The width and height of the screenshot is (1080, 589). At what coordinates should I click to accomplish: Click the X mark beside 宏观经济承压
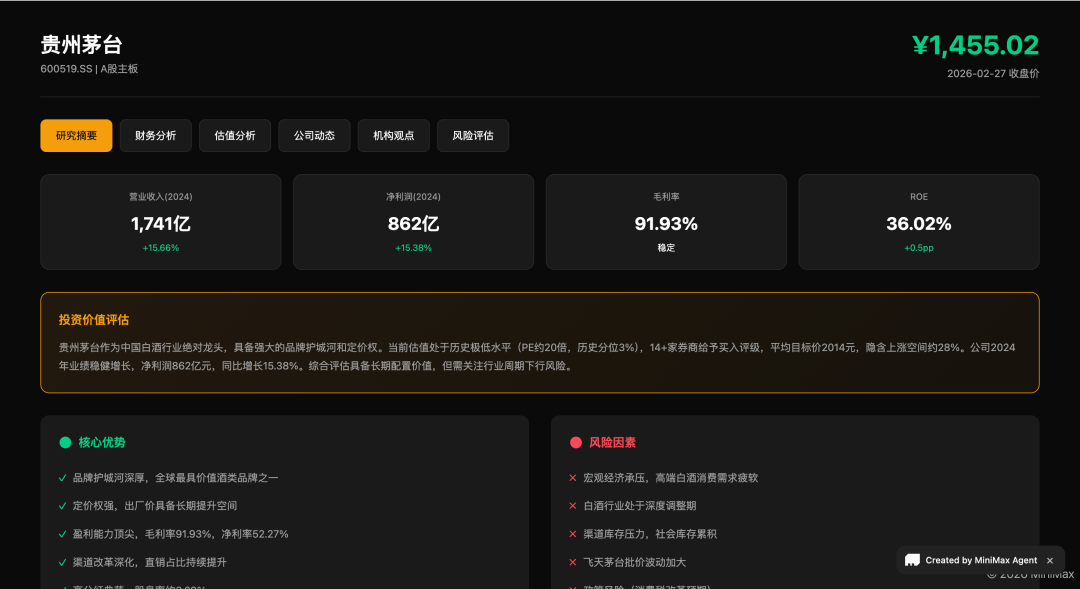pos(572,477)
